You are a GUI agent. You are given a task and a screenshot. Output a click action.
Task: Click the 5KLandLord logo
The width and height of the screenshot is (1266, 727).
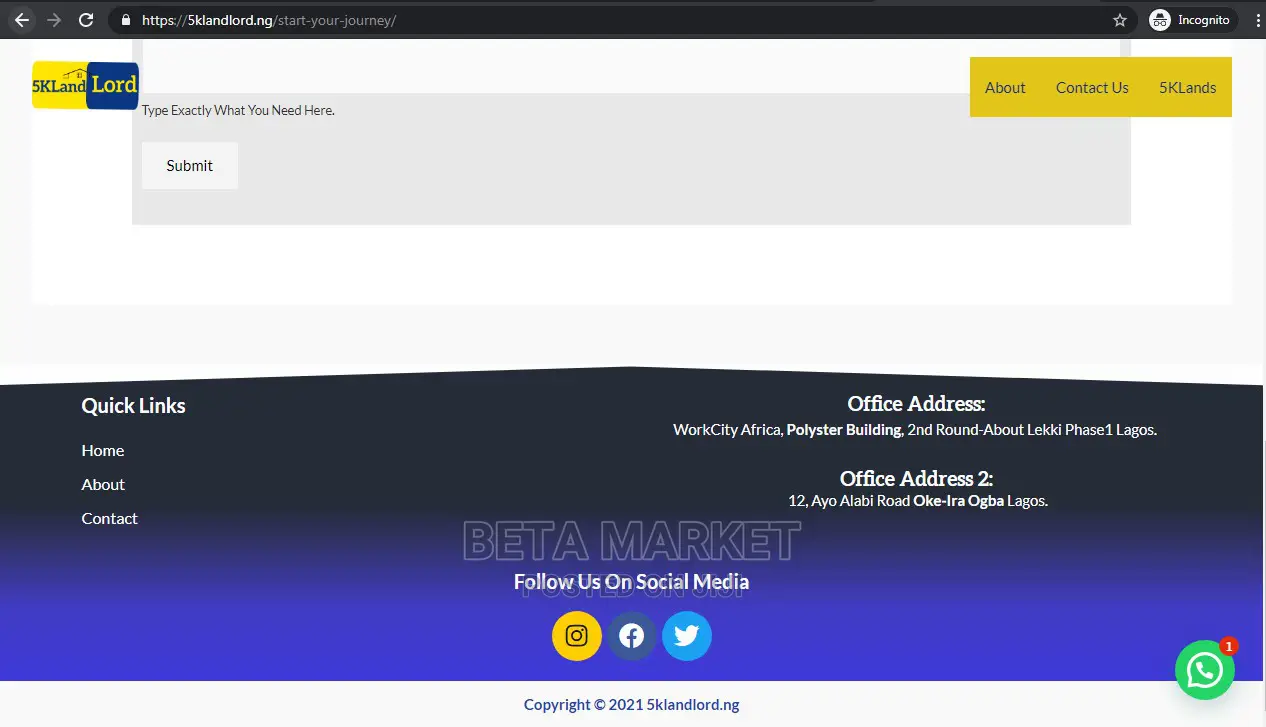(x=85, y=85)
